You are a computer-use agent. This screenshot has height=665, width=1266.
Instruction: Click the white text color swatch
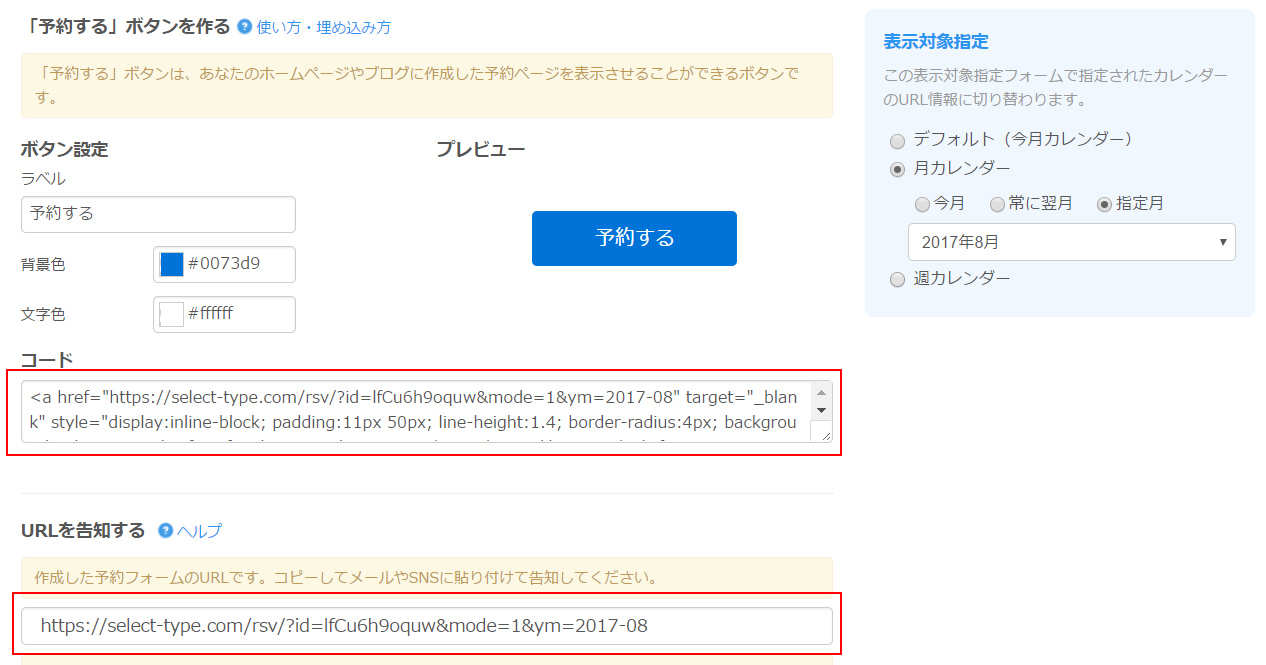172,314
